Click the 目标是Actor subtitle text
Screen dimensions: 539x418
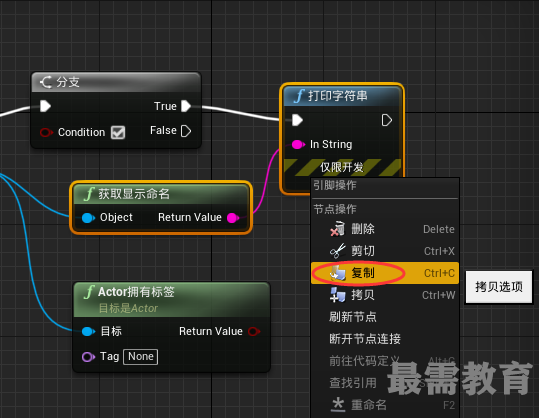pyautogui.click(x=128, y=308)
